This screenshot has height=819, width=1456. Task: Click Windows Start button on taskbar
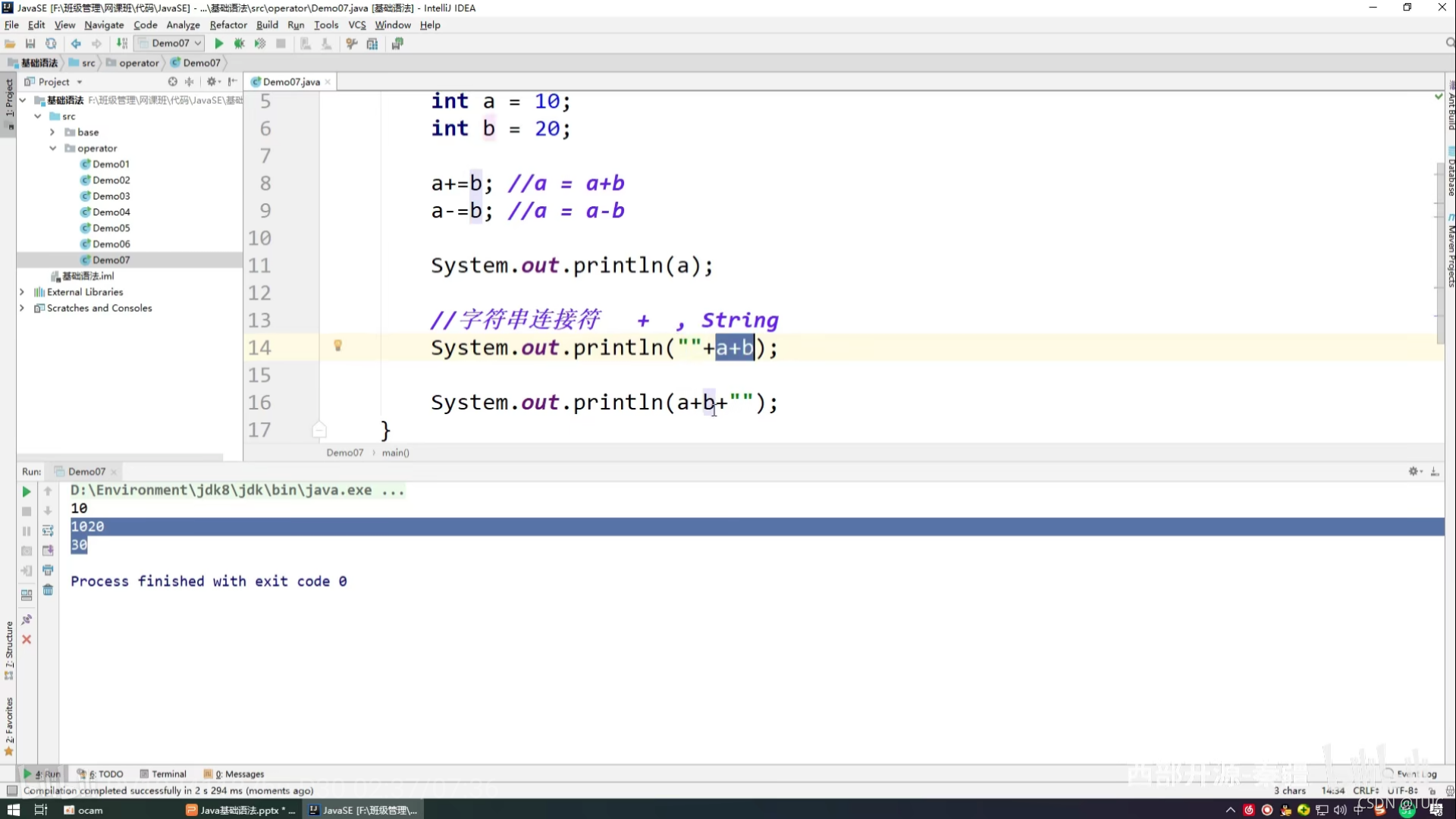point(13,810)
